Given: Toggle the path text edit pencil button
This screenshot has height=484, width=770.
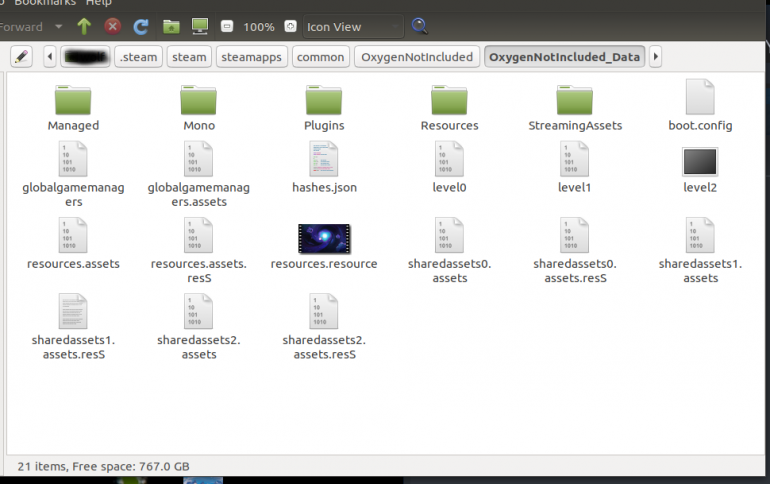Looking at the screenshot, I should [x=22, y=57].
